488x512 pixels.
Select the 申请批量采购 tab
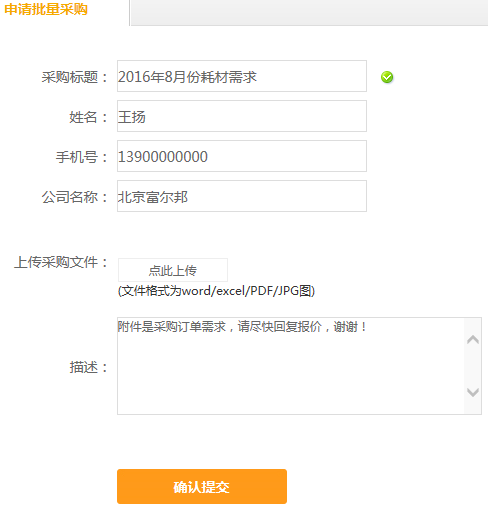pyautogui.click(x=46, y=9)
